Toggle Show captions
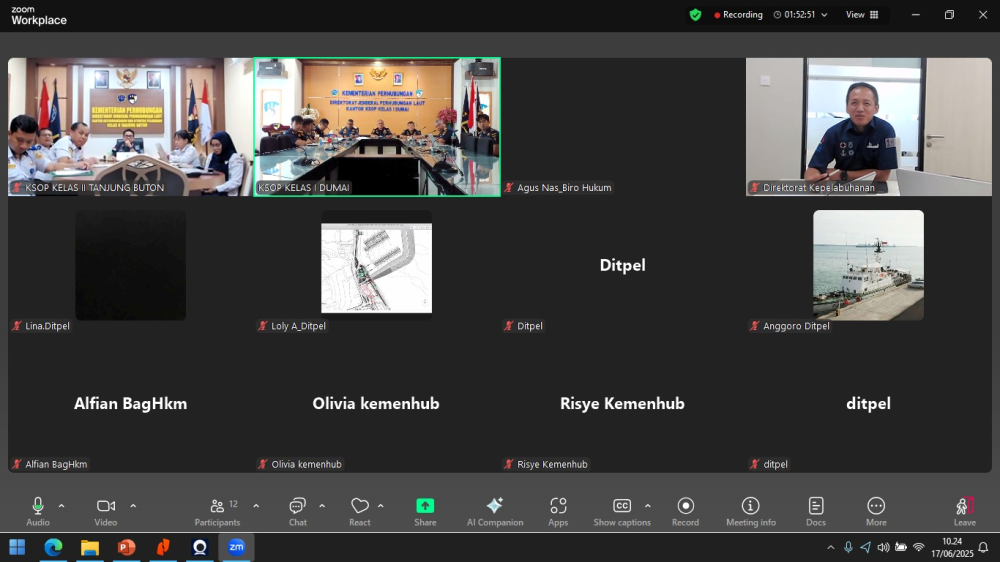 pyautogui.click(x=622, y=512)
